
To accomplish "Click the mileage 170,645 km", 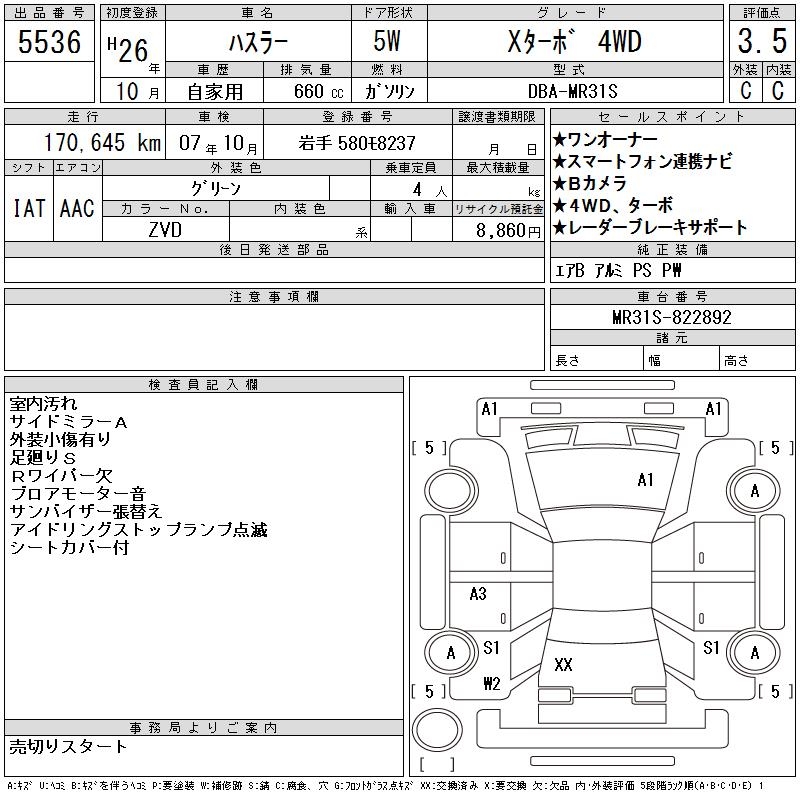I will [102, 142].
